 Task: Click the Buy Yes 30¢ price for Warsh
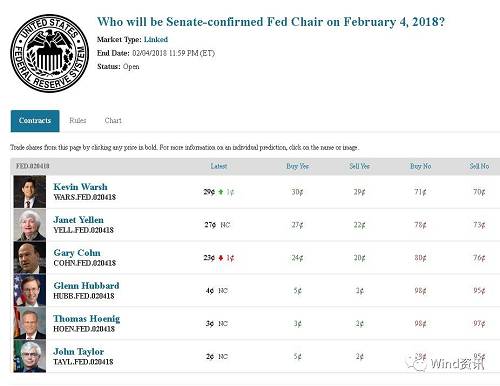point(297,192)
